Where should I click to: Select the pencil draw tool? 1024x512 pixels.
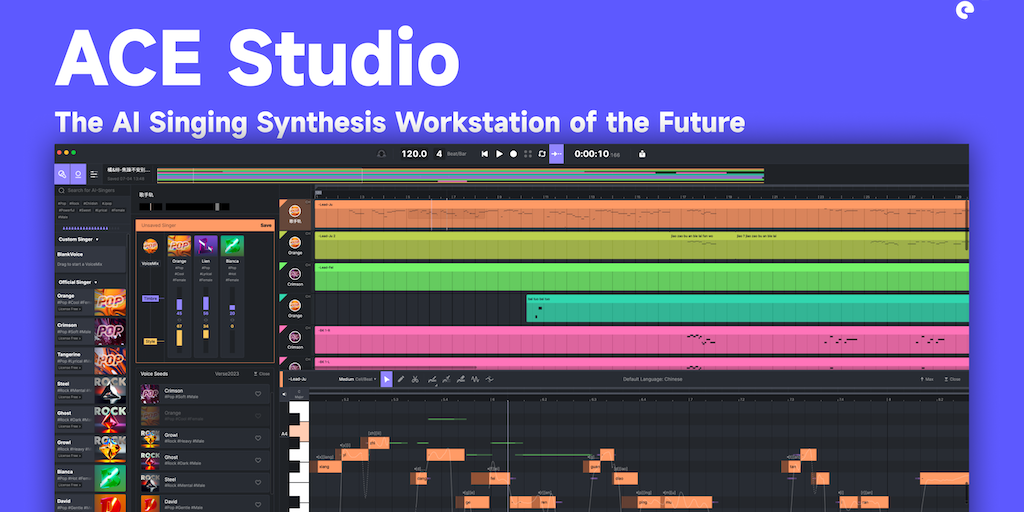coord(401,379)
